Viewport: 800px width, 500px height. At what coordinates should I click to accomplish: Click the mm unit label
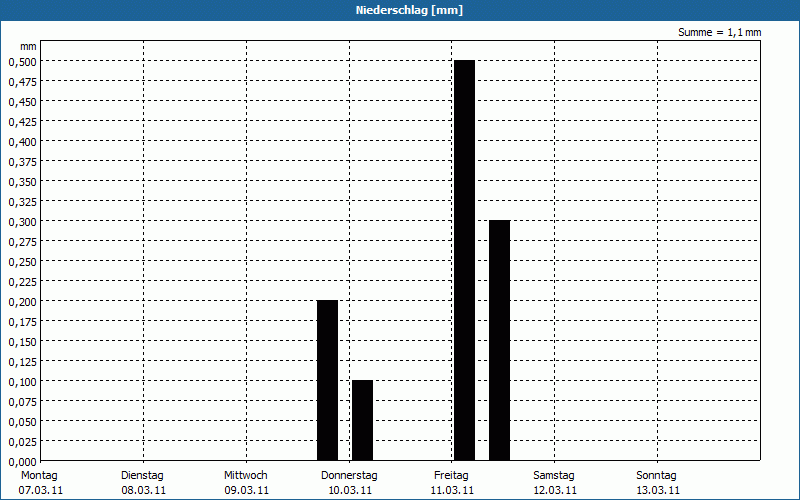[29, 46]
